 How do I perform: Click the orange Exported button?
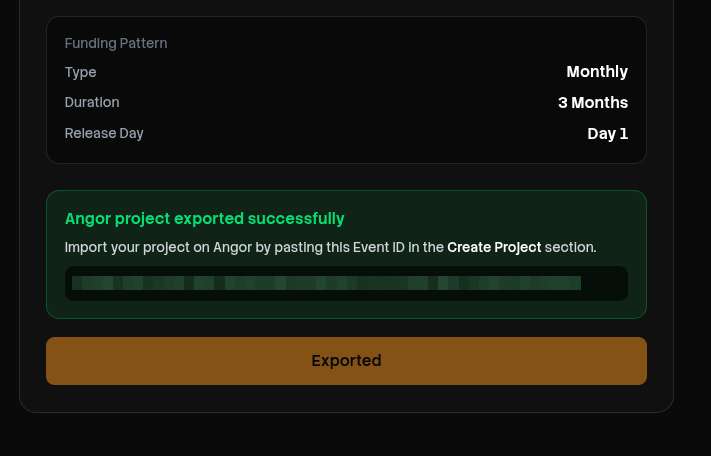[x=346, y=361]
